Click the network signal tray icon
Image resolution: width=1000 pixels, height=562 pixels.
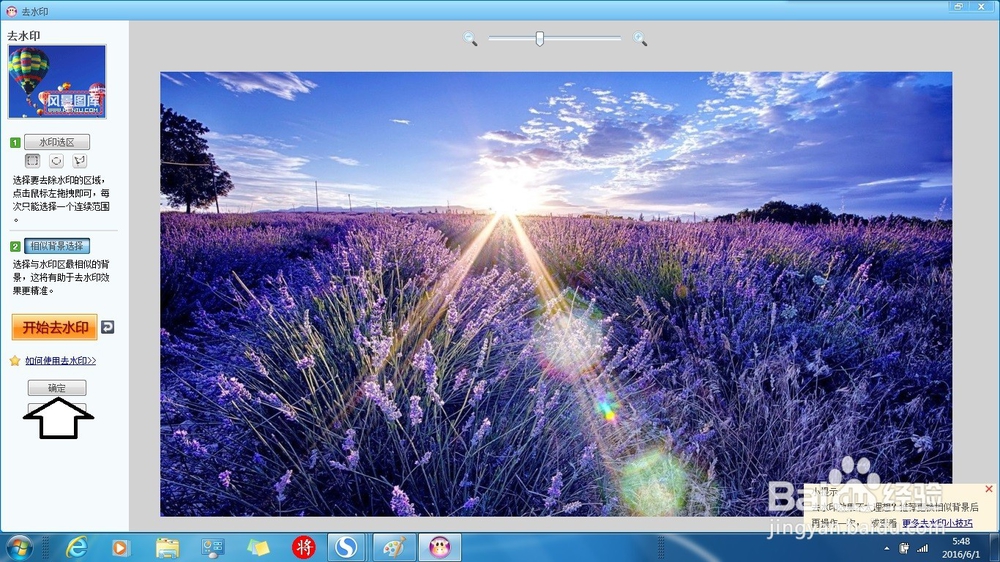click(923, 547)
